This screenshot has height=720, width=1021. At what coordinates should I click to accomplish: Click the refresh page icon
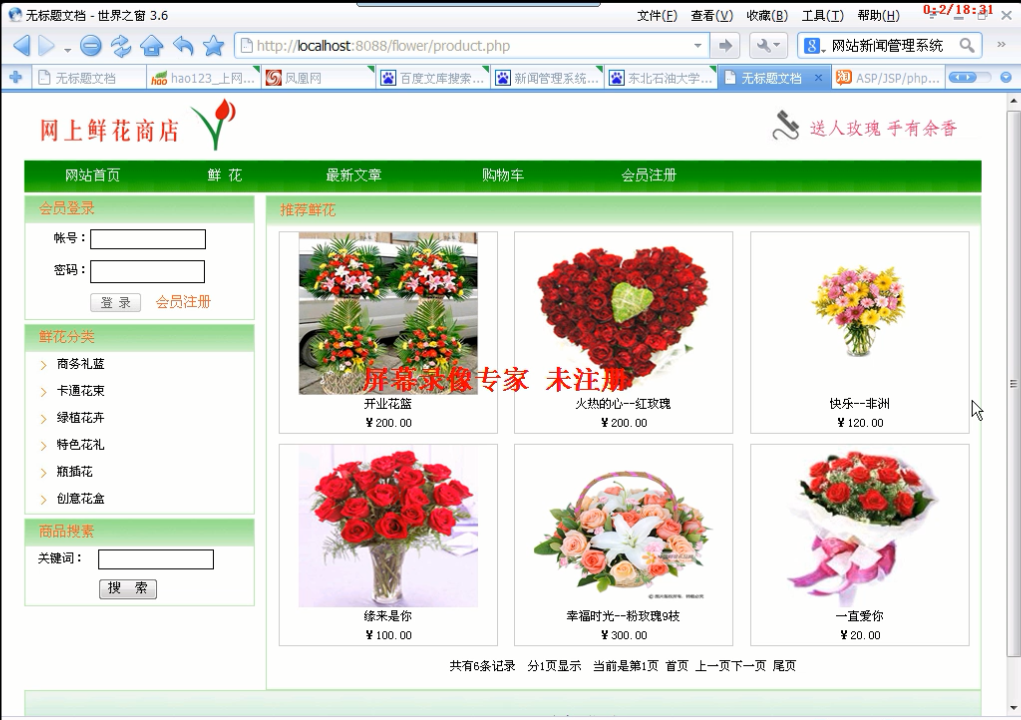[x=120, y=46]
